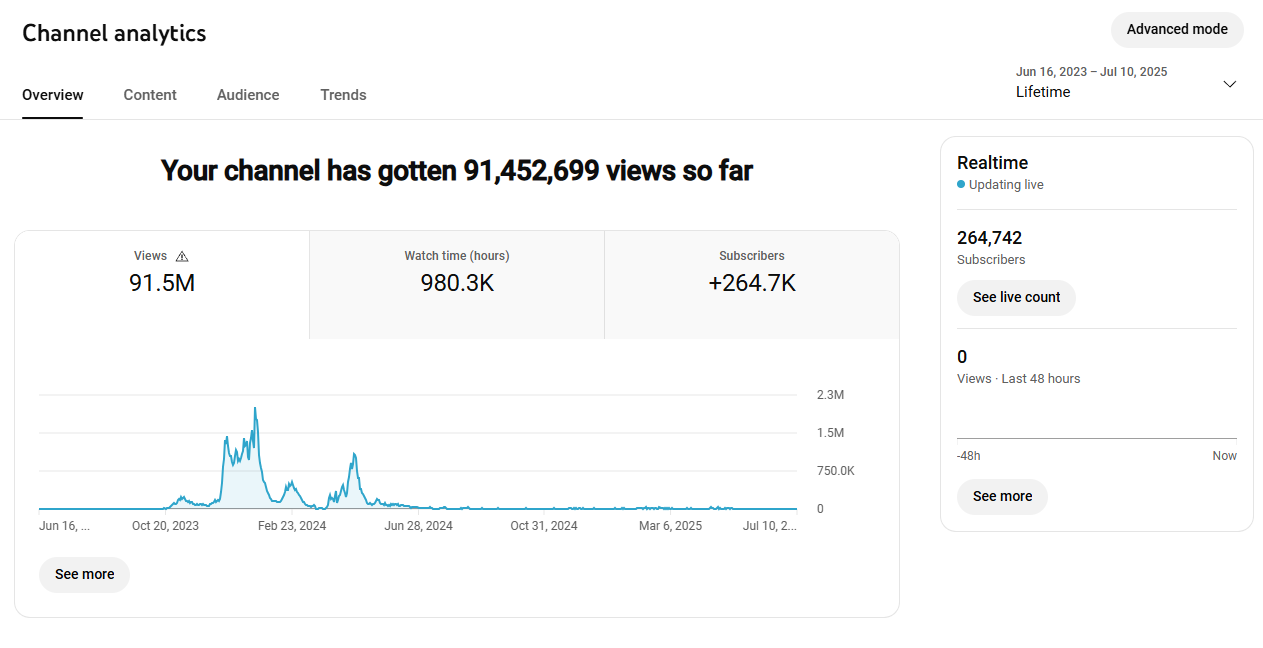
Task: Switch to the Overview tab
Action: [53, 95]
